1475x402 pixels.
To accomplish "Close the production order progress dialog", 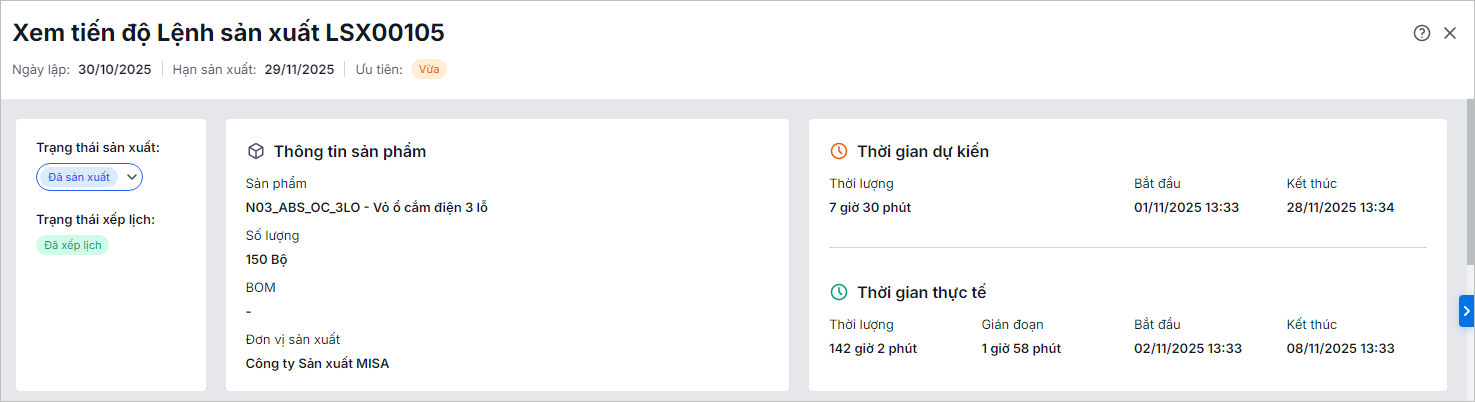I will (1450, 33).
